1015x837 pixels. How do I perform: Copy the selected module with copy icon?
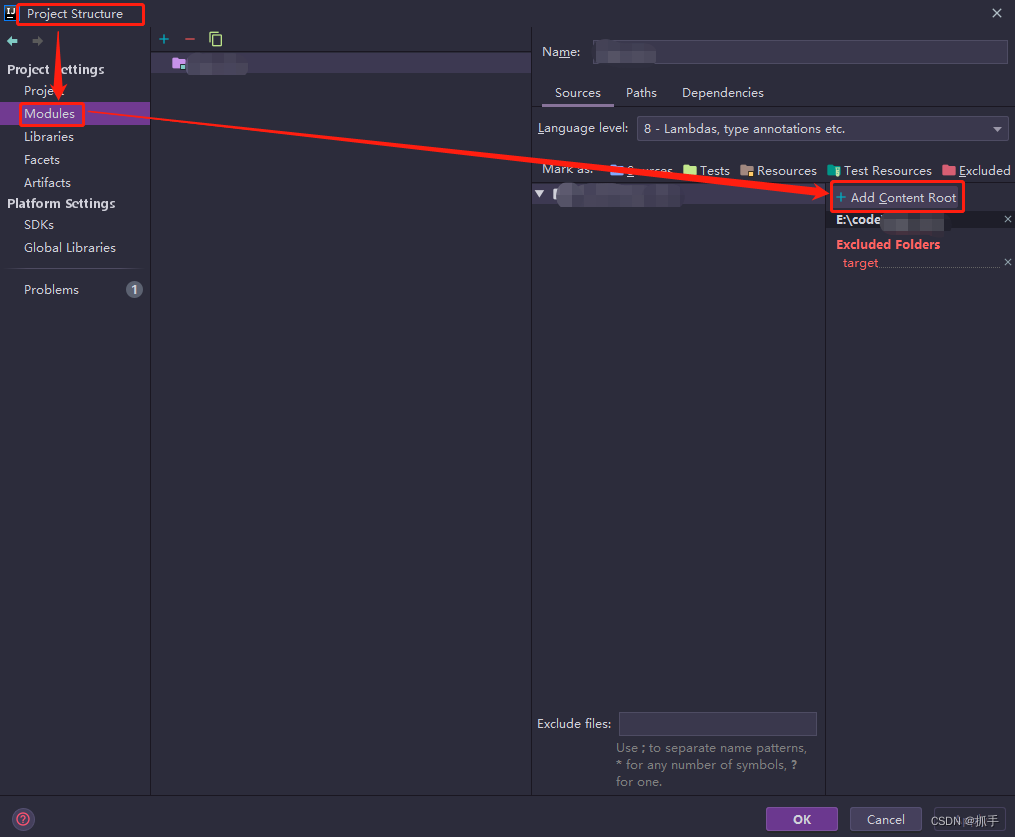[x=216, y=39]
